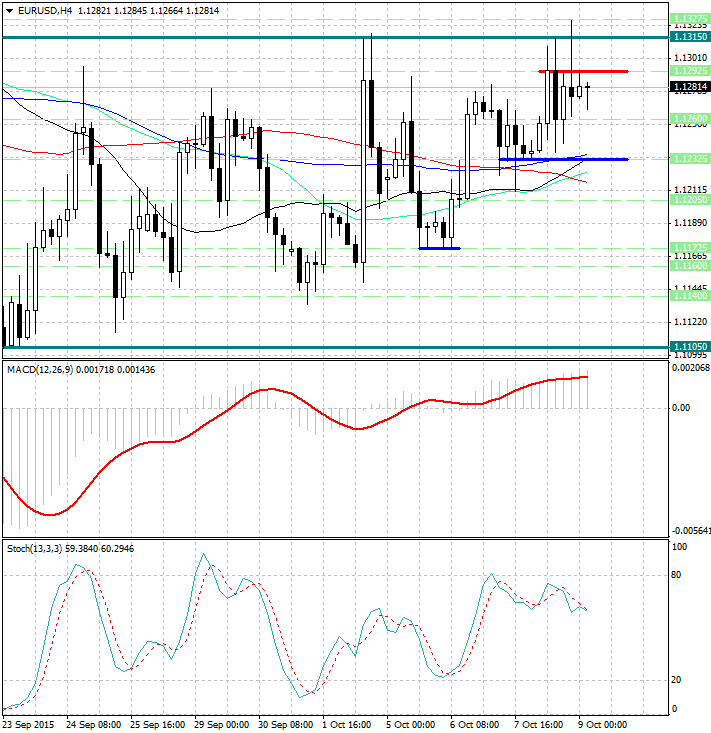Select the latest candlestick on the price chart
Image resolution: width=711 pixels, height=733 pixels.
click(588, 89)
